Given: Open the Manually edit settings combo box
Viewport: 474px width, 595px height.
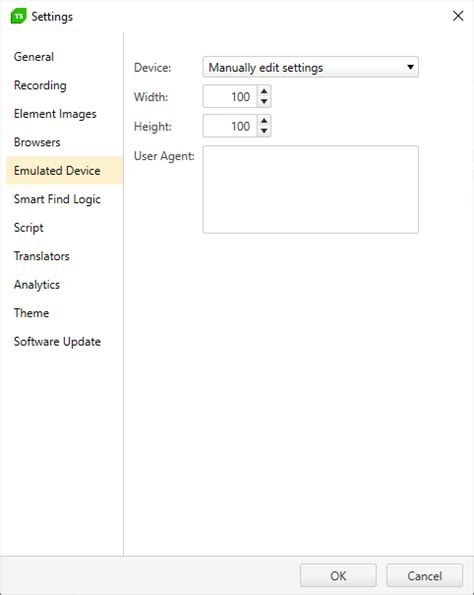Looking at the screenshot, I should pos(310,67).
